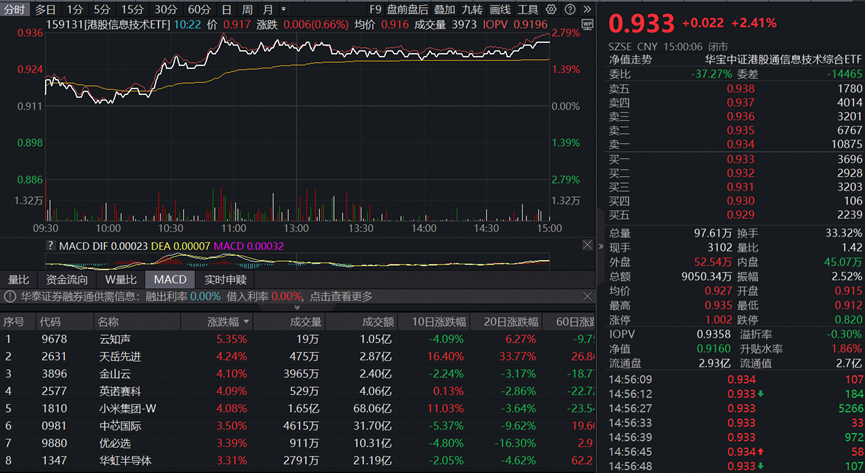
Task: Sort by 成交额 column header
Action: pyautogui.click(x=377, y=322)
